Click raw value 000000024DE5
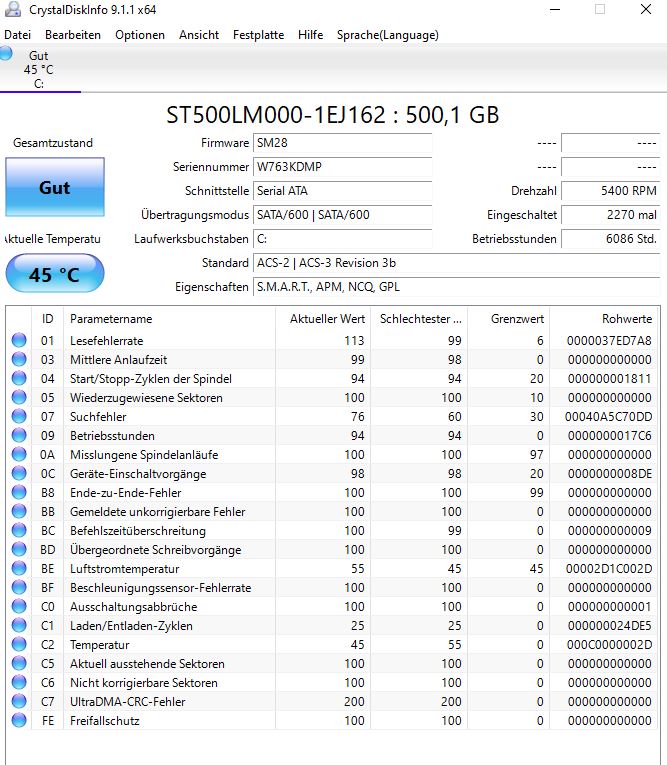Screen dimensions: 667x765 pos(609,626)
